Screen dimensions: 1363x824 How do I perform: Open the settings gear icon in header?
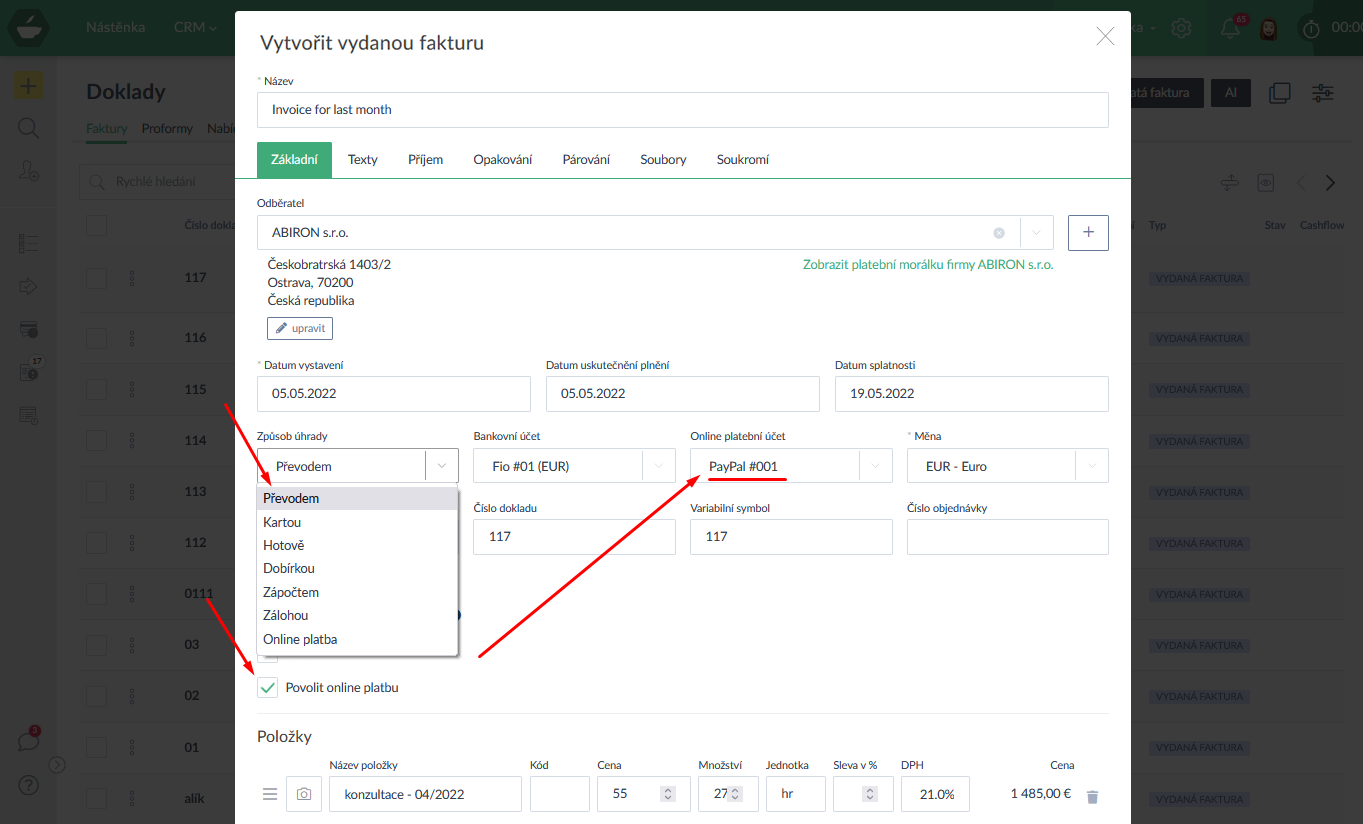pyautogui.click(x=1181, y=28)
